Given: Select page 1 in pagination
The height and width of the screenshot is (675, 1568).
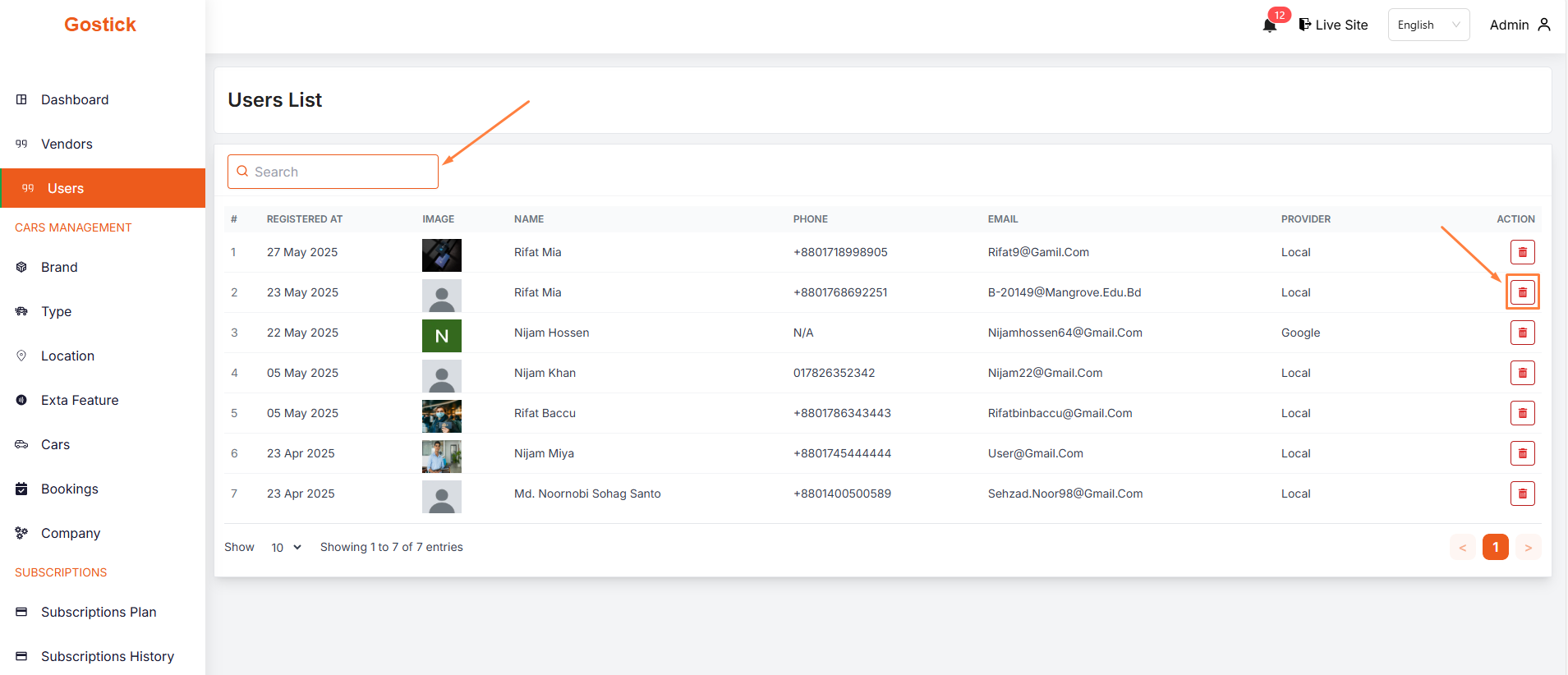Looking at the screenshot, I should click(x=1495, y=547).
